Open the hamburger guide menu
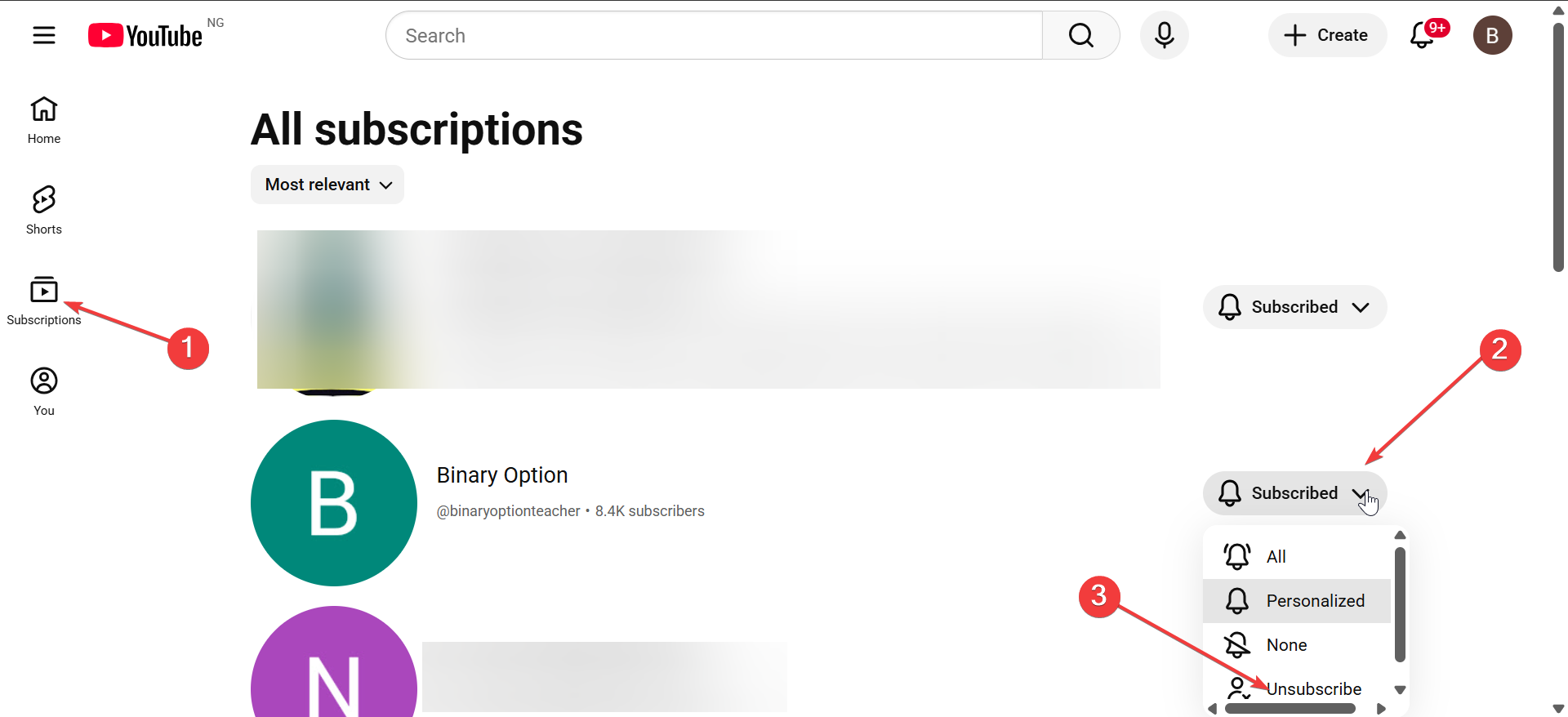This screenshot has height=717, width=1568. 44,35
